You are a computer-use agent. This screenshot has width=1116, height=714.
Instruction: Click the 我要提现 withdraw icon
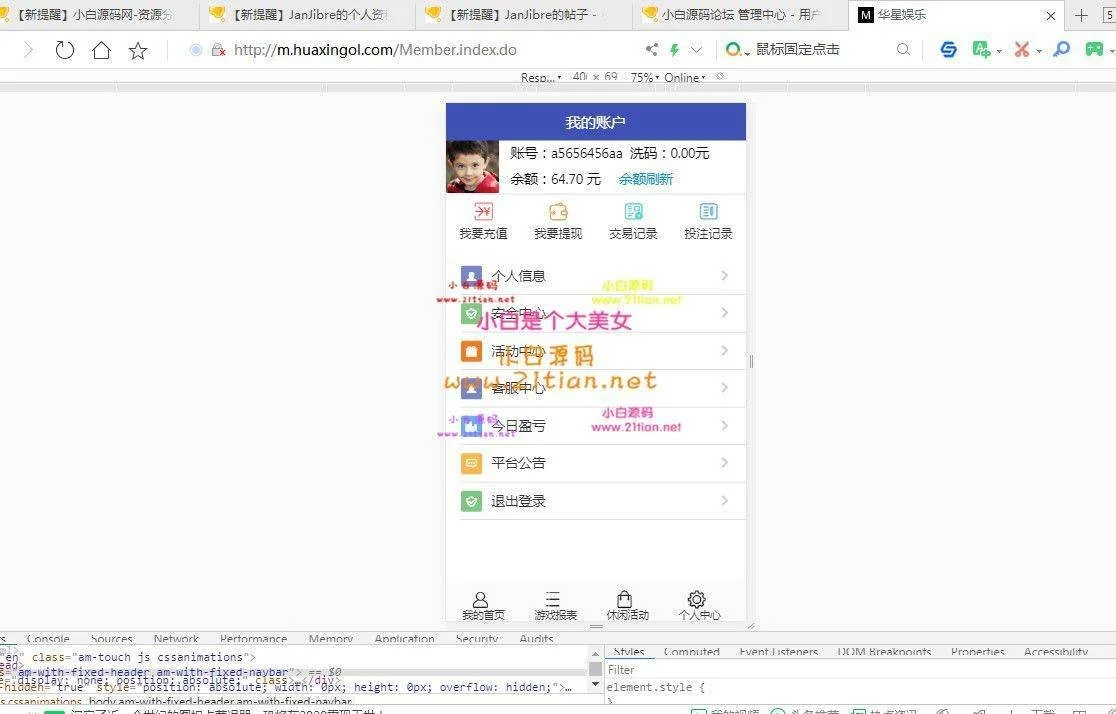pos(558,212)
